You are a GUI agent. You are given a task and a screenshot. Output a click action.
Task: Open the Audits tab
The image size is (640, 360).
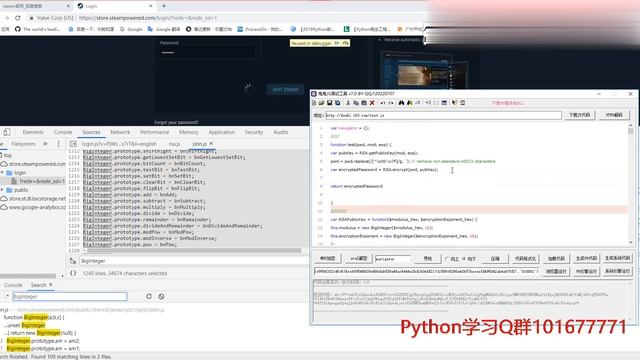pyautogui.click(x=280, y=132)
